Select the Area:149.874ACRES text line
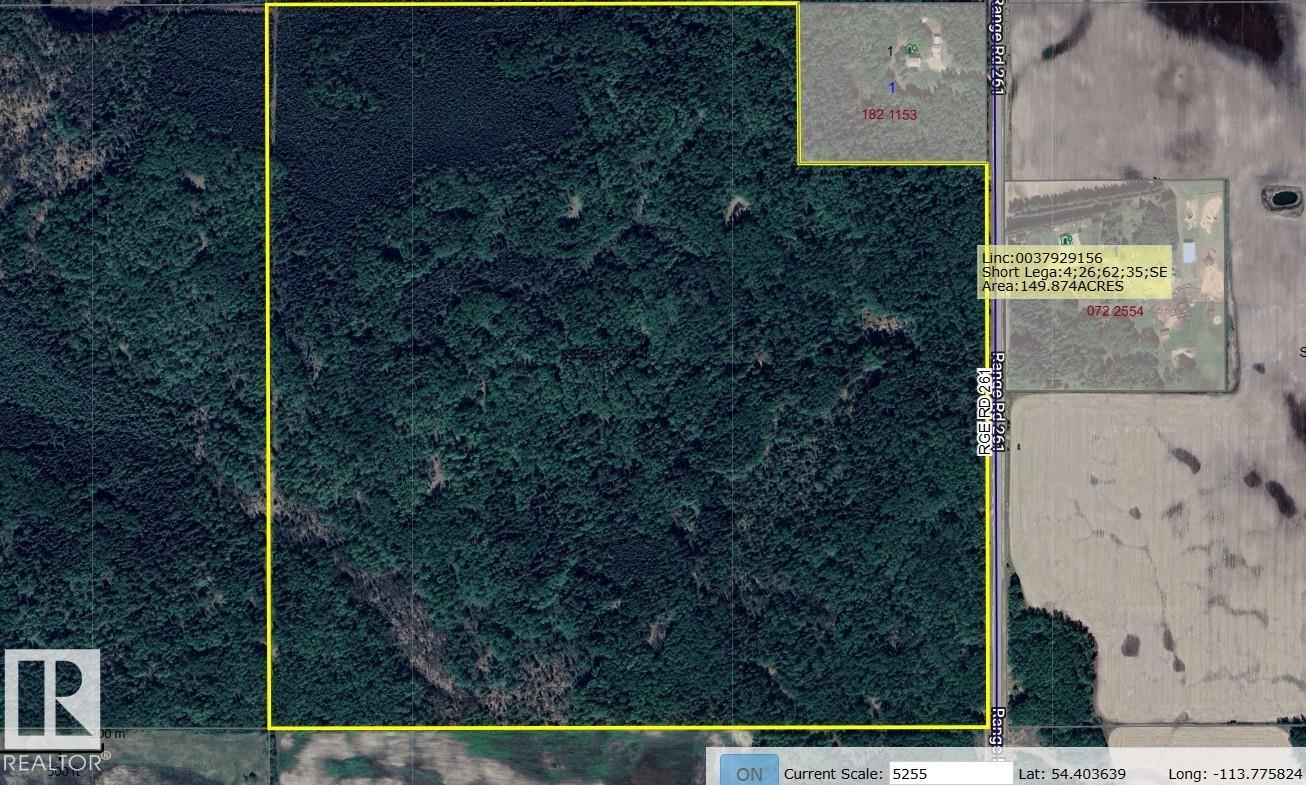The width and height of the screenshot is (1306, 785). 1054,286
